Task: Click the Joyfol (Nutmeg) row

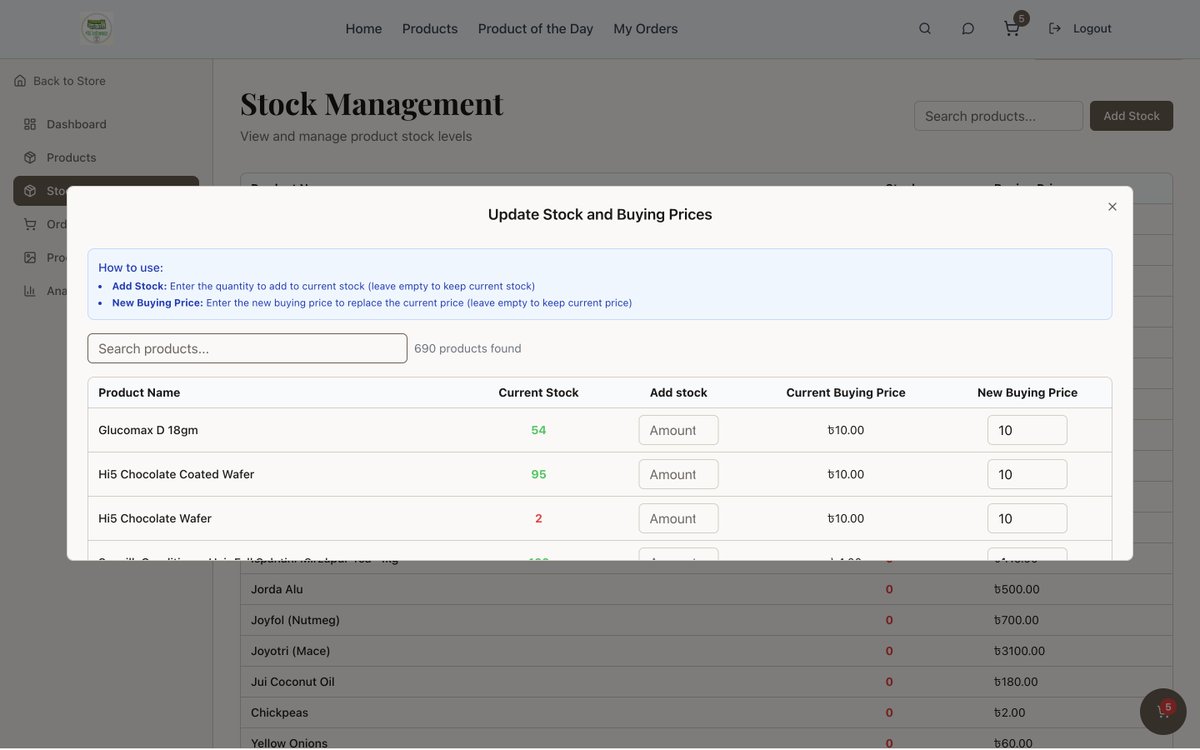Action: point(706,620)
